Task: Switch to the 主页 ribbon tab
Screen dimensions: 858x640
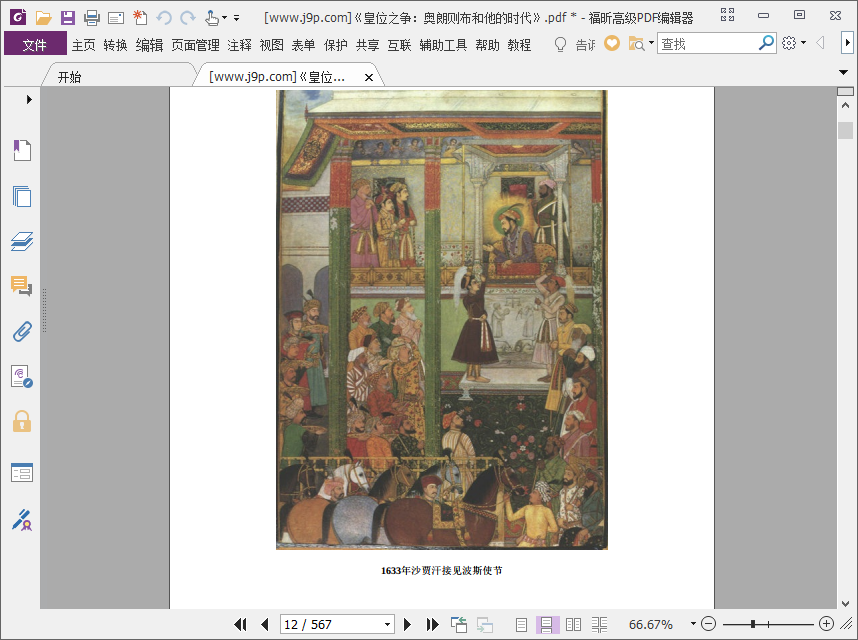Action: pos(84,45)
